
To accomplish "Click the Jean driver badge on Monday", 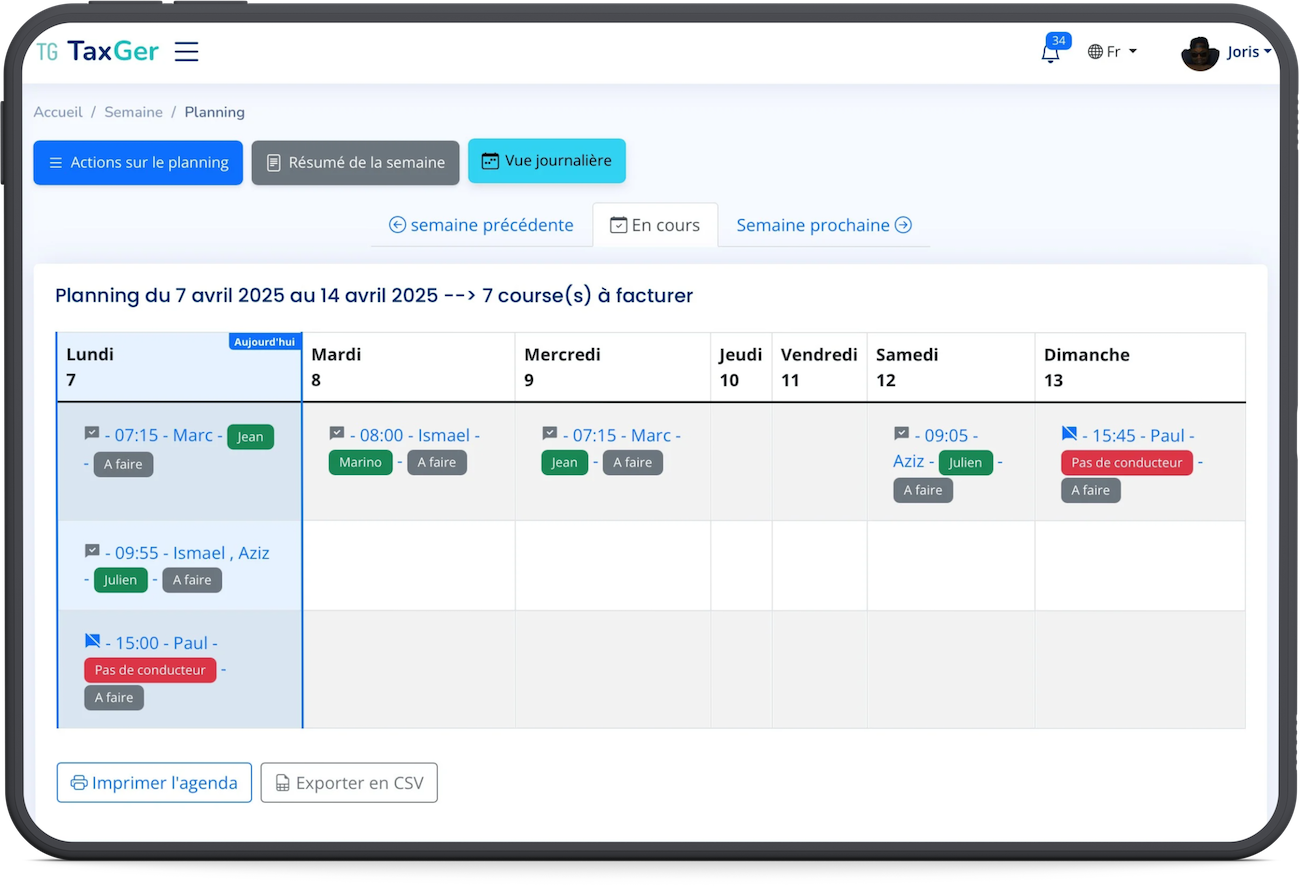I will click(x=250, y=436).
